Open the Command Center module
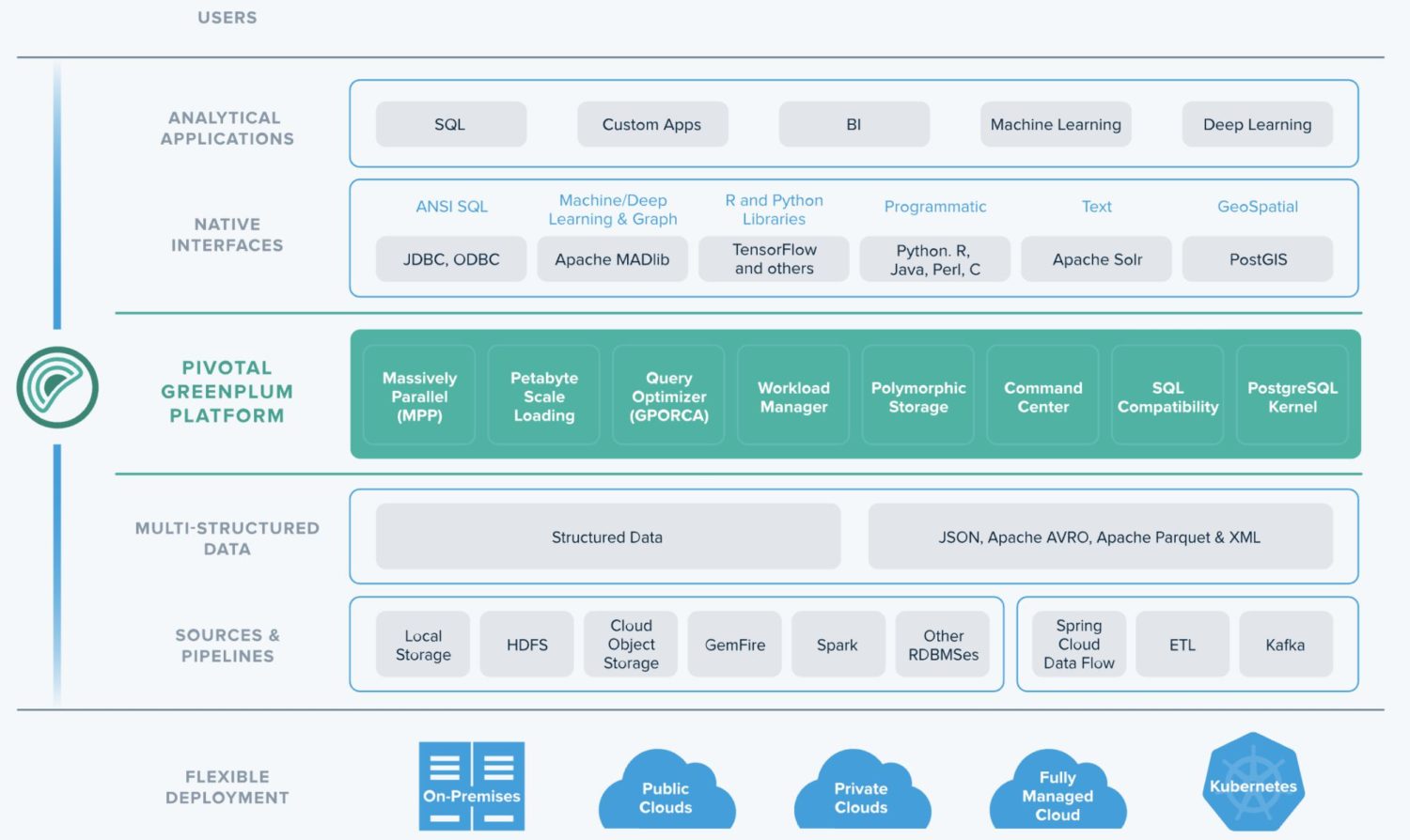This screenshot has height=840, width=1410. pos(1042,395)
